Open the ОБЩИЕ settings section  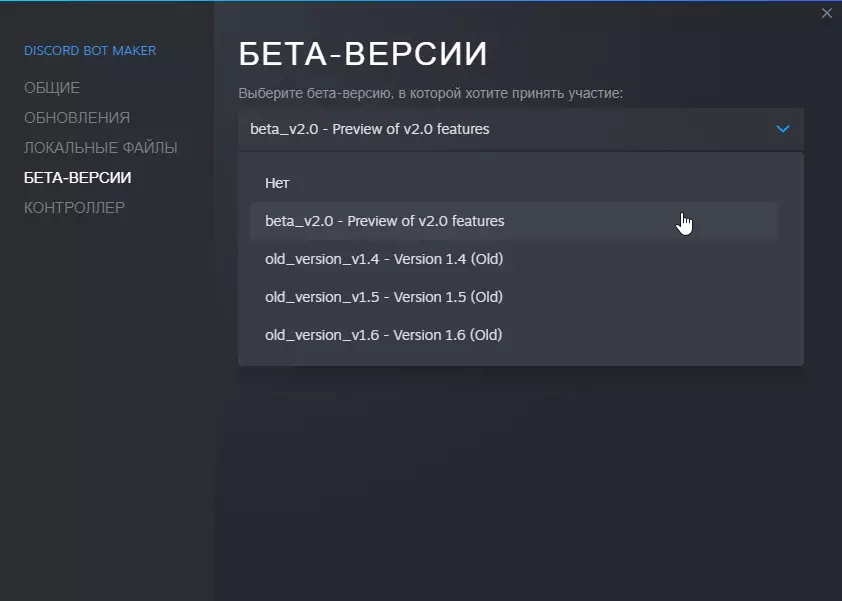(52, 88)
